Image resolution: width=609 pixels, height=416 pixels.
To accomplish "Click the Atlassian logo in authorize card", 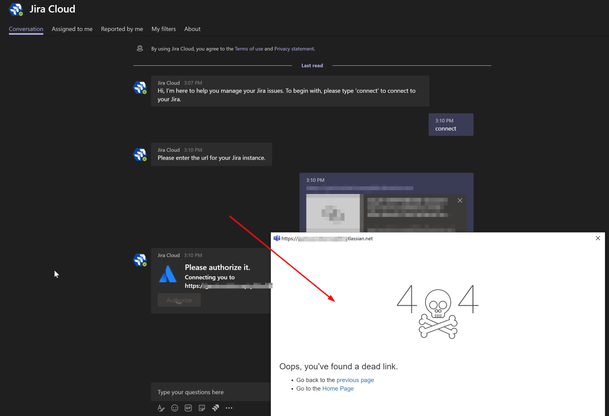I will click(168, 274).
